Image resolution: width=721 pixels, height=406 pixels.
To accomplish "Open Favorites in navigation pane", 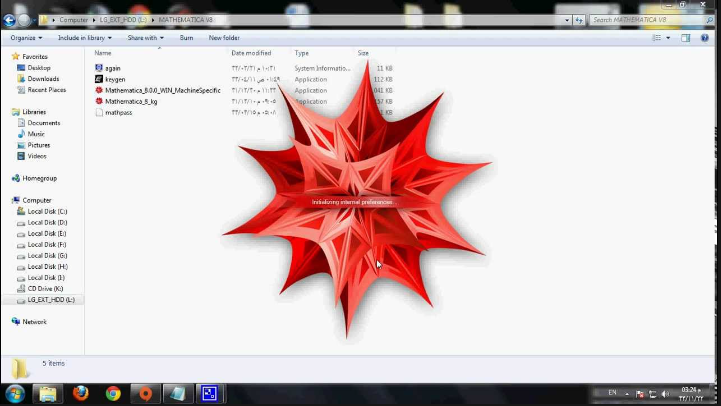I will [x=35, y=57].
